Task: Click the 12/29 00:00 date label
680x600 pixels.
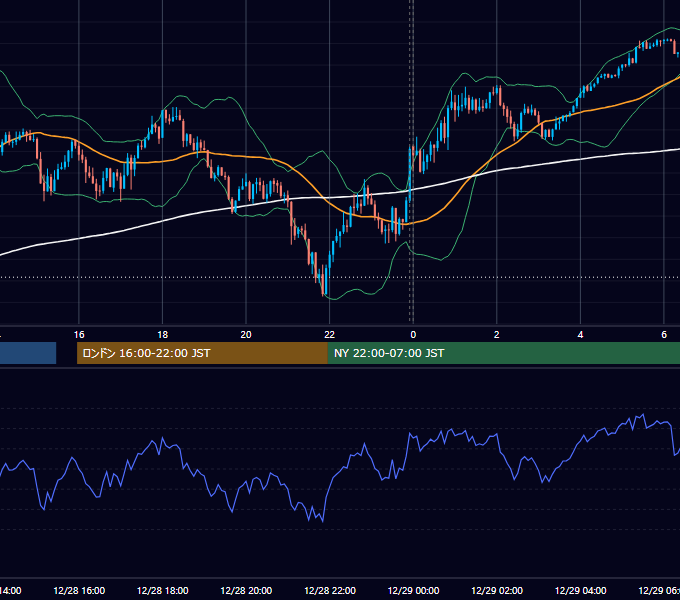Action: (413, 590)
